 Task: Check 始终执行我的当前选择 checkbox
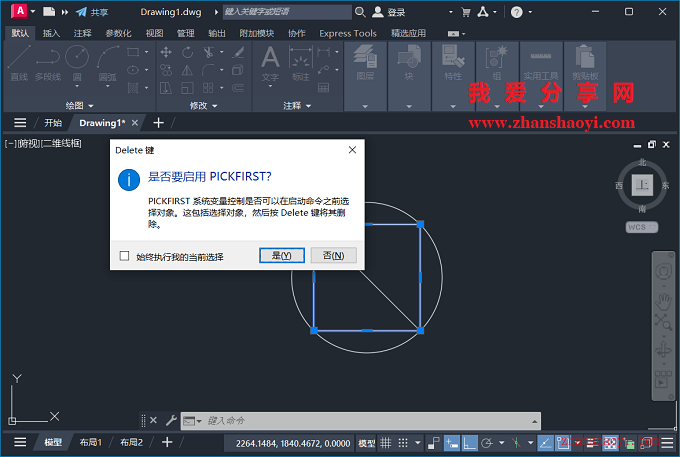pos(124,256)
